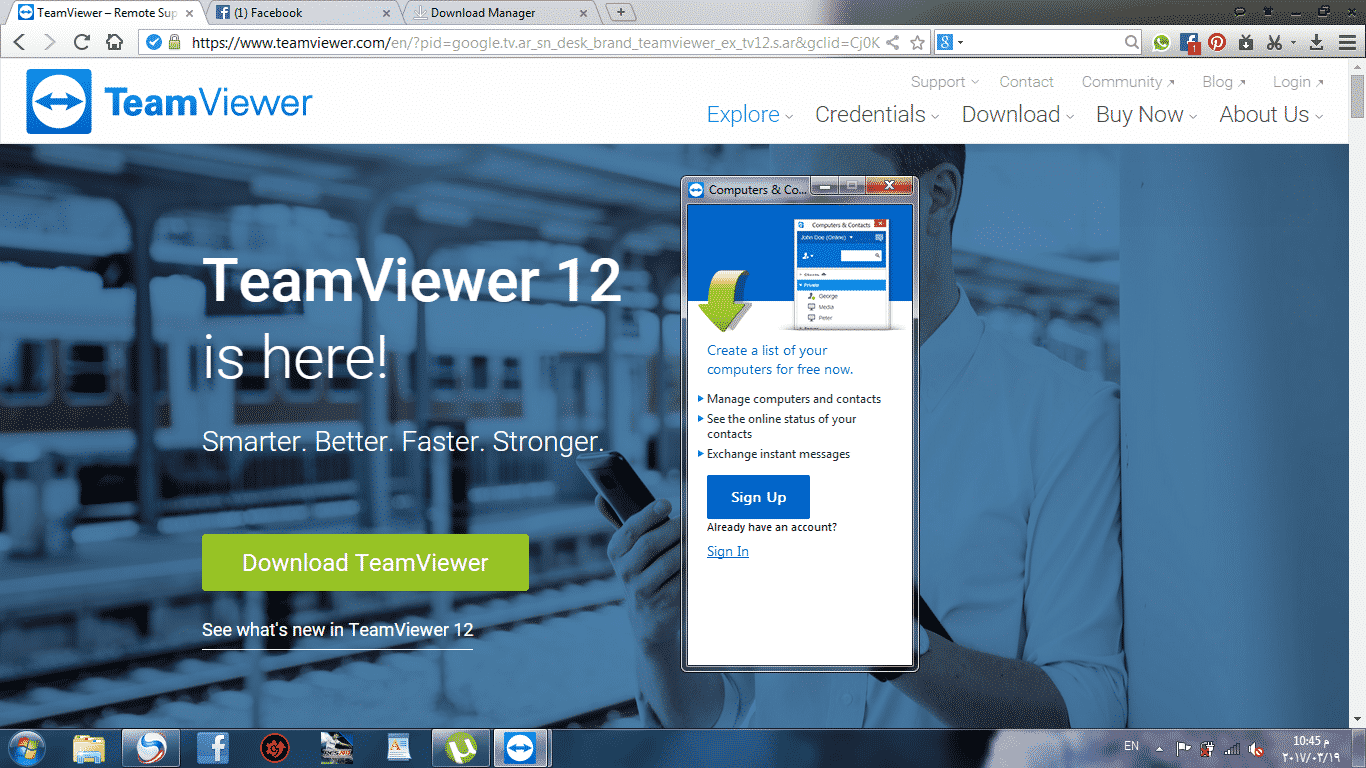Click the scissors screenshot tool icon
This screenshot has width=1366, height=768.
pos(1274,43)
